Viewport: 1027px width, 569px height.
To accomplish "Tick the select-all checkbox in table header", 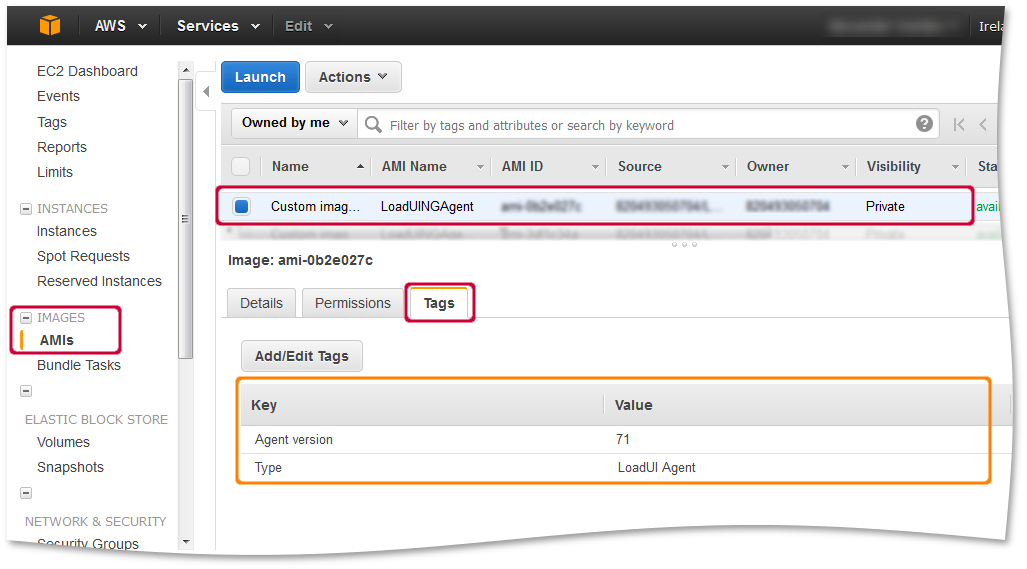I will coord(241,167).
